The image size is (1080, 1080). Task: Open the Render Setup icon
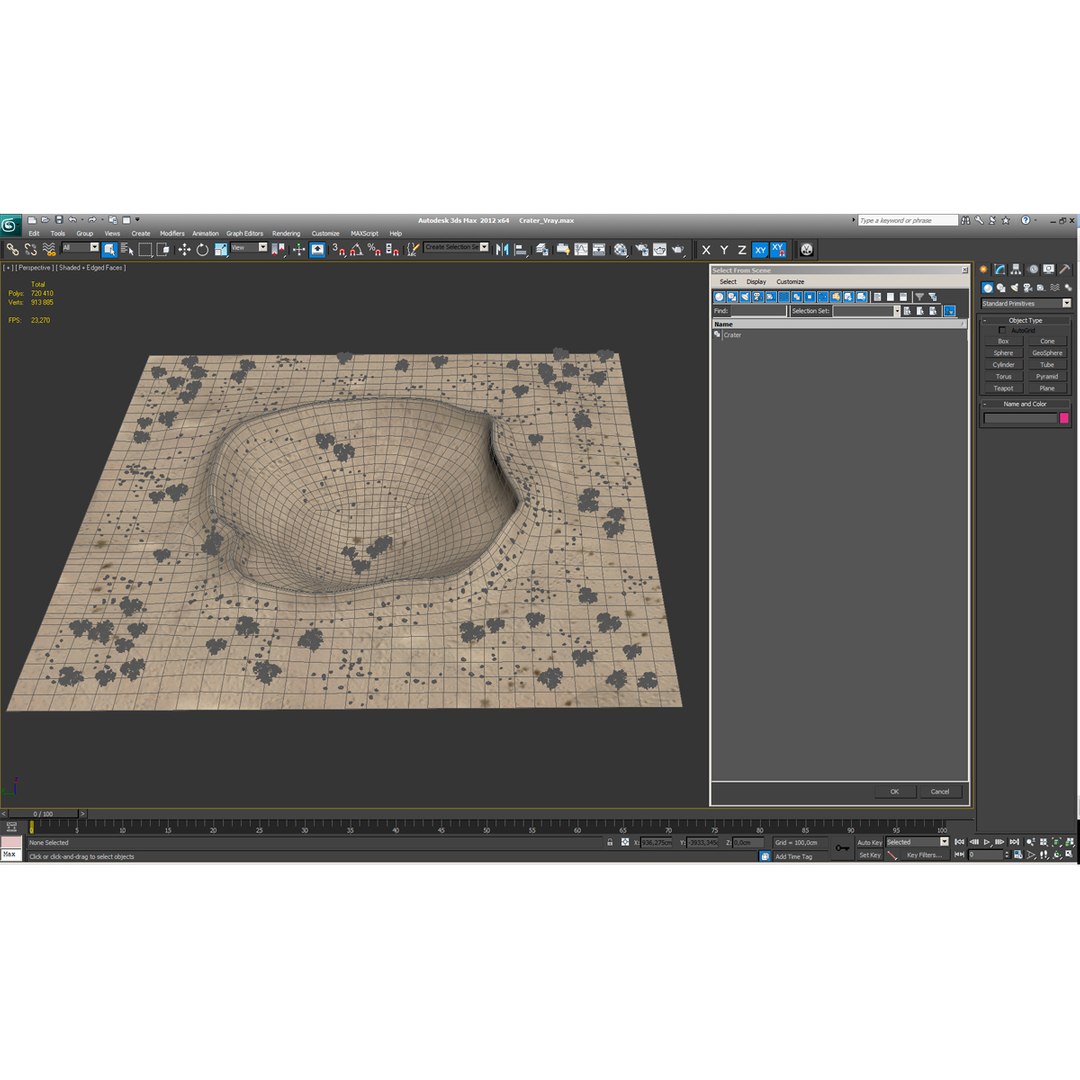point(642,249)
